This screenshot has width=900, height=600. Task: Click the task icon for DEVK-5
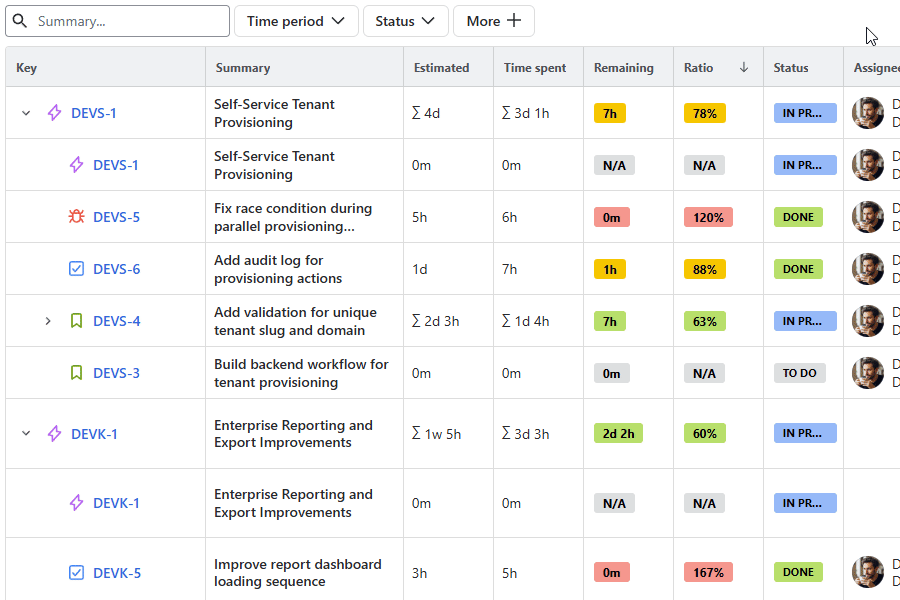click(77, 573)
